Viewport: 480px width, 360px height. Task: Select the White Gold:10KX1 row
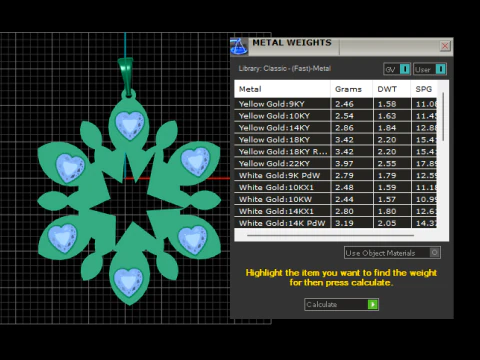pyautogui.click(x=336, y=187)
